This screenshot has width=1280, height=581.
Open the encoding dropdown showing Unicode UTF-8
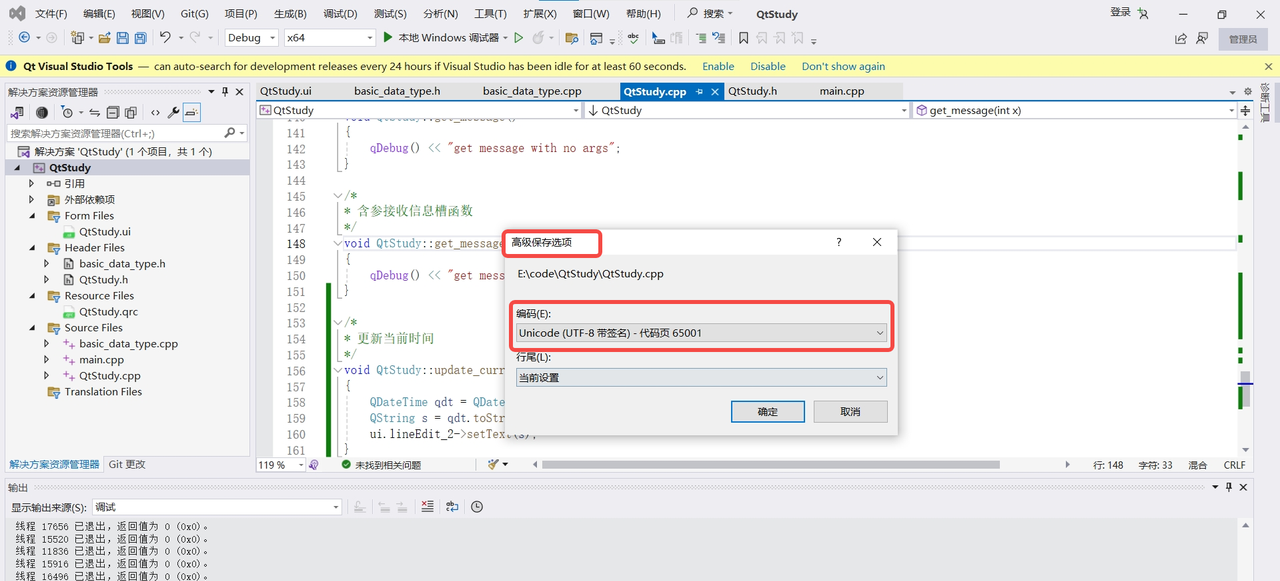point(701,333)
